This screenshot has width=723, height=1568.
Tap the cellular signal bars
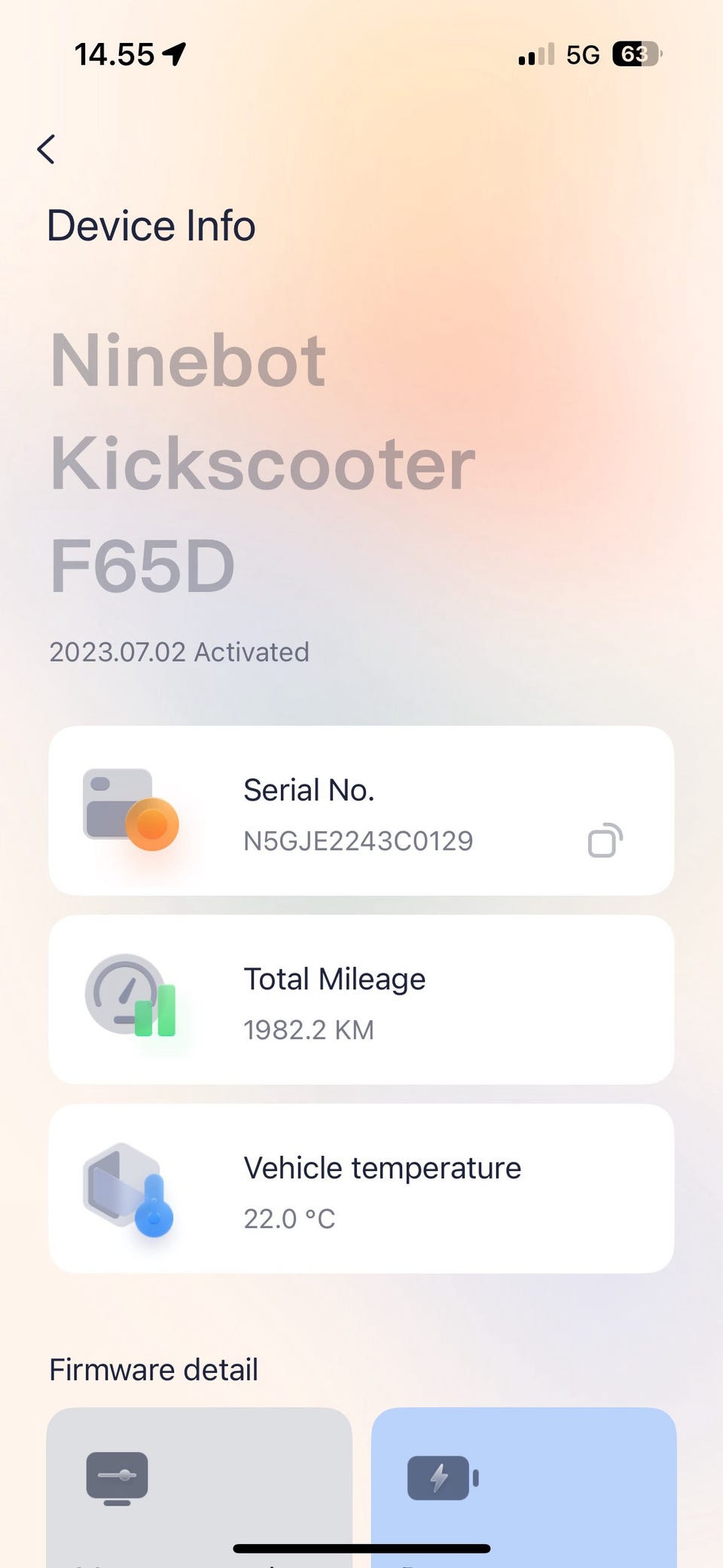pos(536,54)
